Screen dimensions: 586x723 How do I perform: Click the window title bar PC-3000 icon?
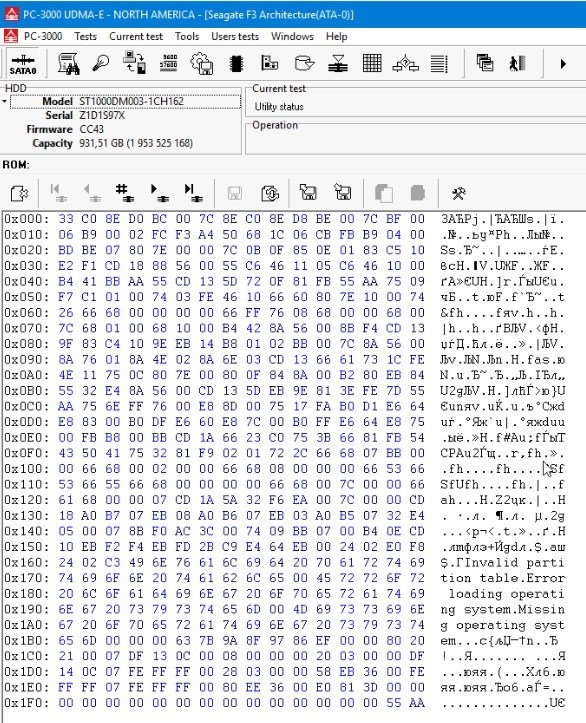pyautogui.click(x=11, y=14)
